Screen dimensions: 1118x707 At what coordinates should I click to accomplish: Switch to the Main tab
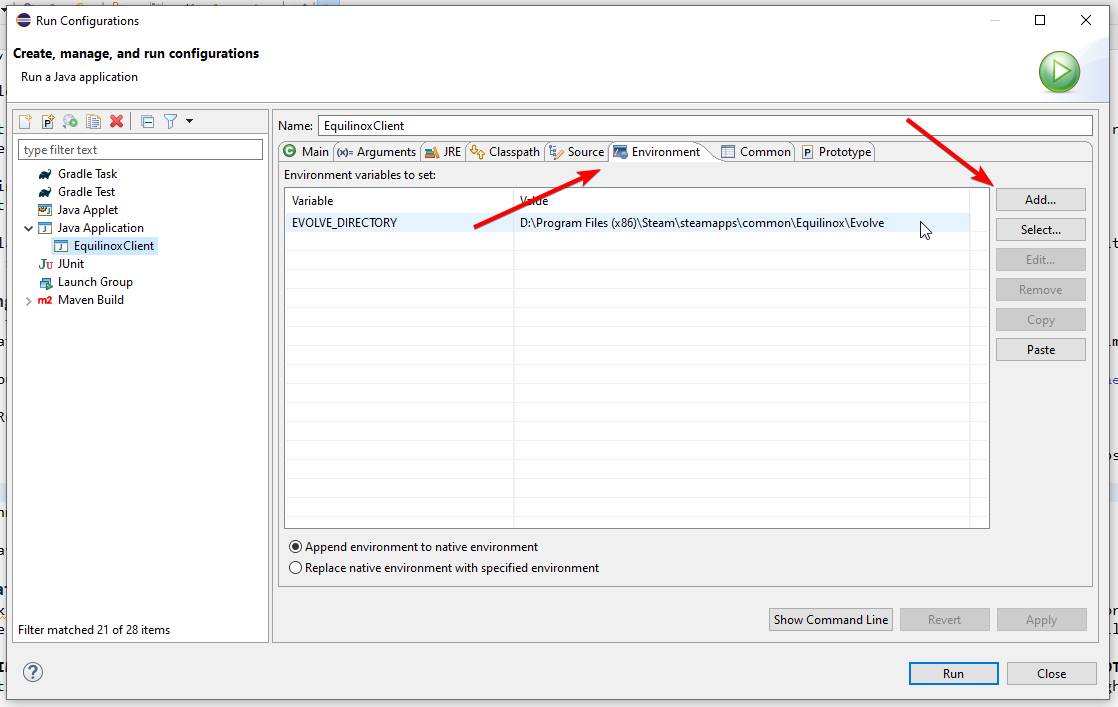point(307,152)
